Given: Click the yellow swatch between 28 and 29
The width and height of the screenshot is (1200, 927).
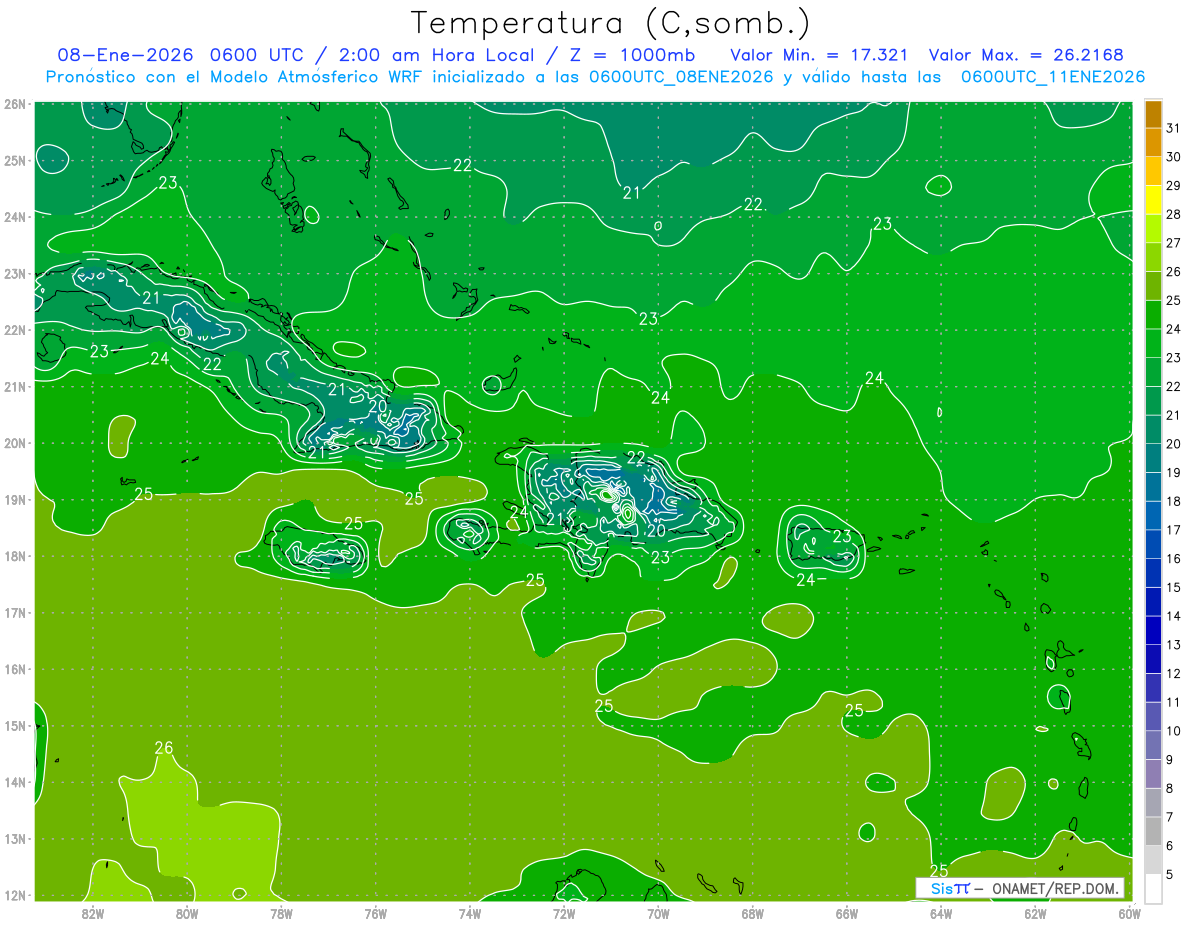Looking at the screenshot, I should coord(1153,199).
